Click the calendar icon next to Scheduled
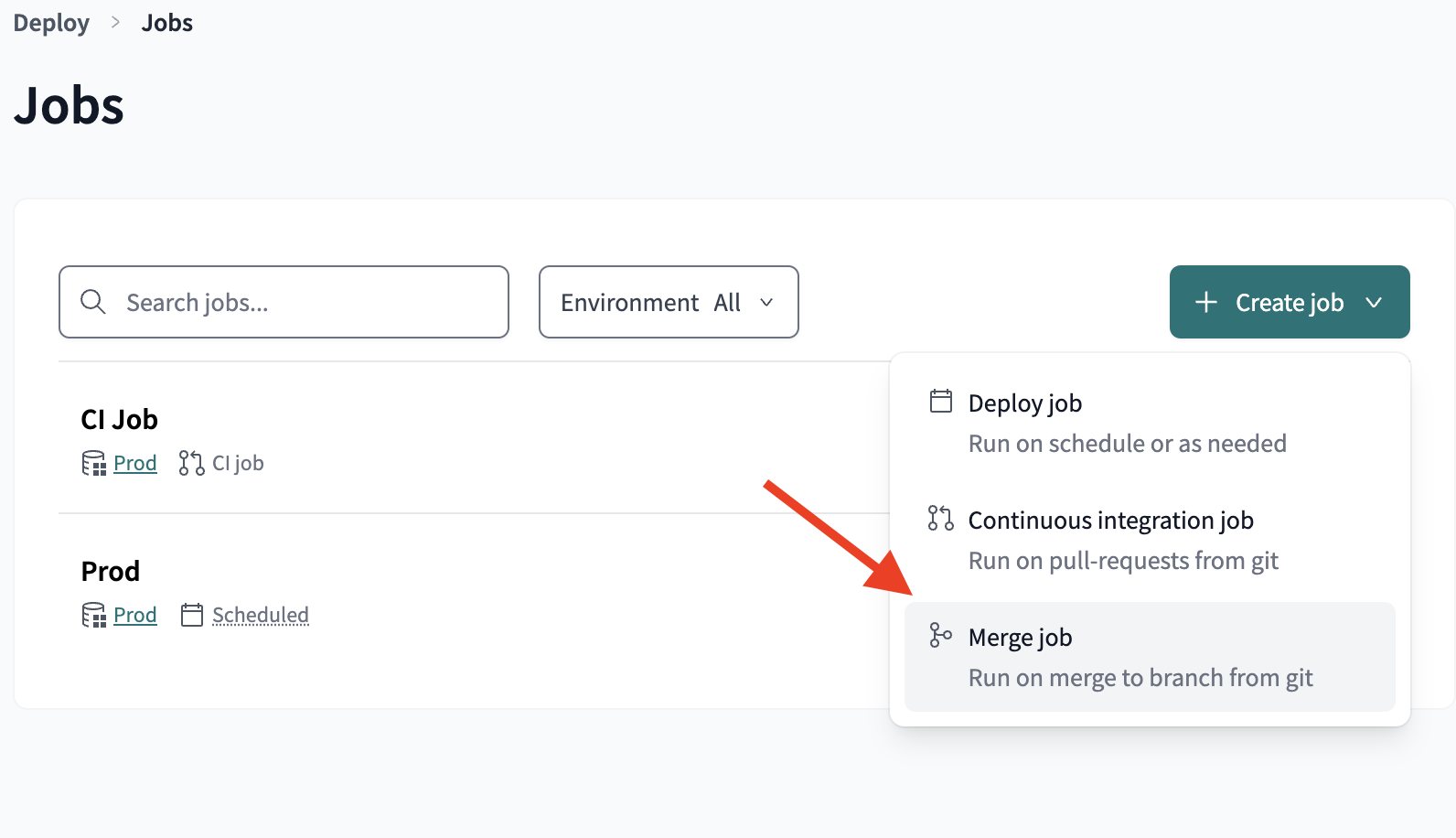Viewport: 1456px width, 838px height. pos(192,615)
